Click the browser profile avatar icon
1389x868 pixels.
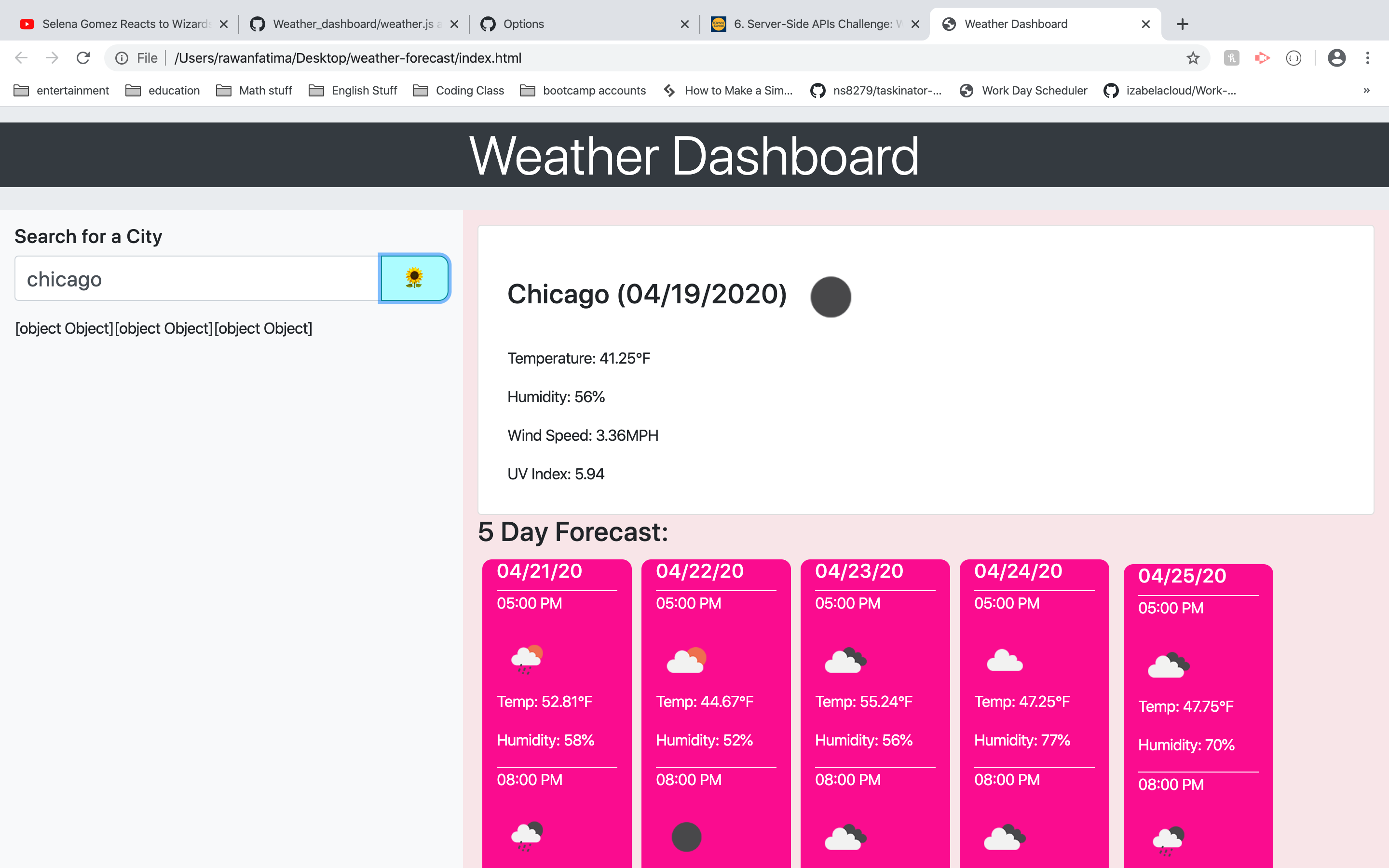[x=1337, y=57]
